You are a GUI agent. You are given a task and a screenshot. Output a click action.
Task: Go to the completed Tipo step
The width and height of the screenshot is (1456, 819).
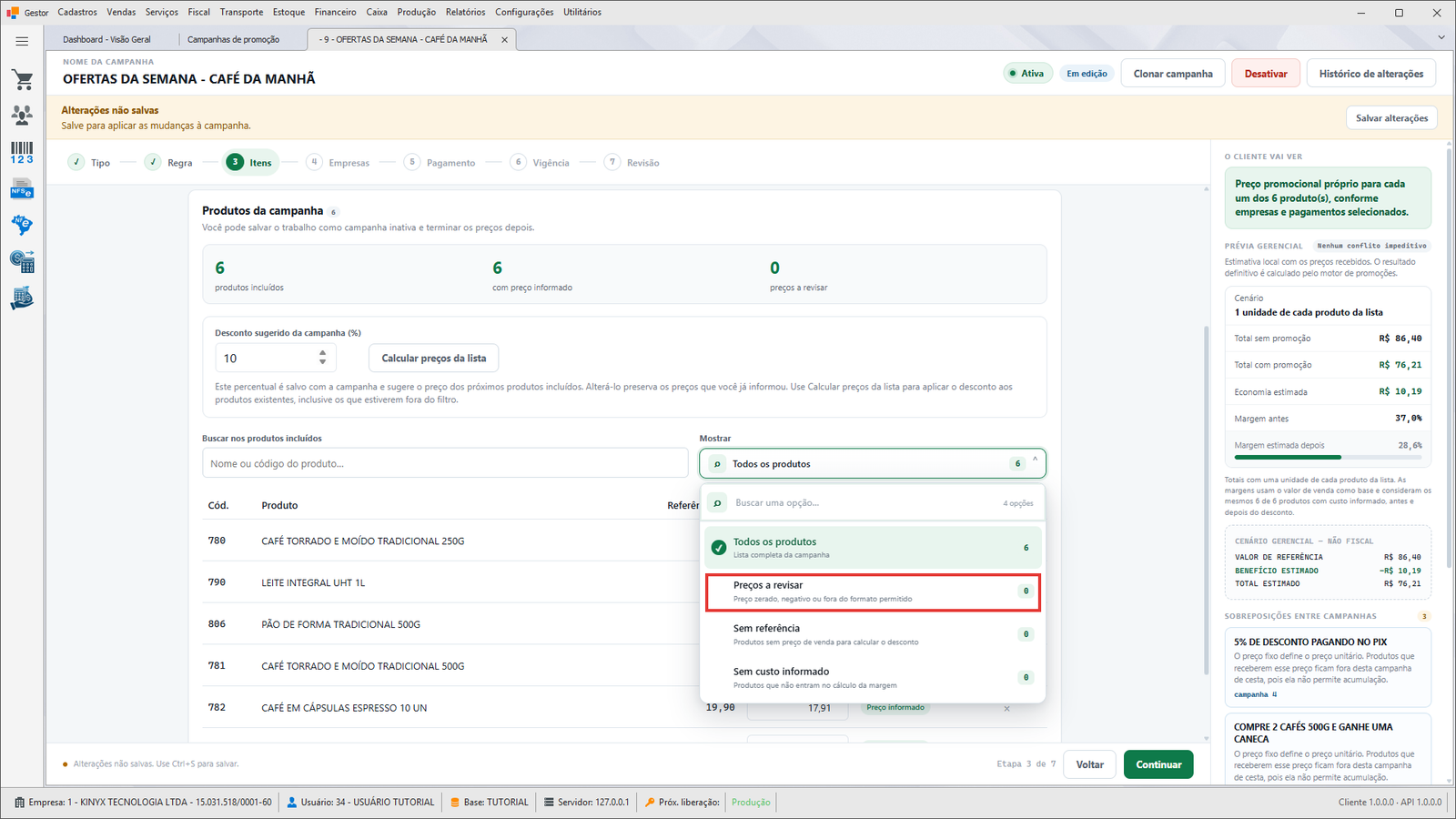pos(89,163)
